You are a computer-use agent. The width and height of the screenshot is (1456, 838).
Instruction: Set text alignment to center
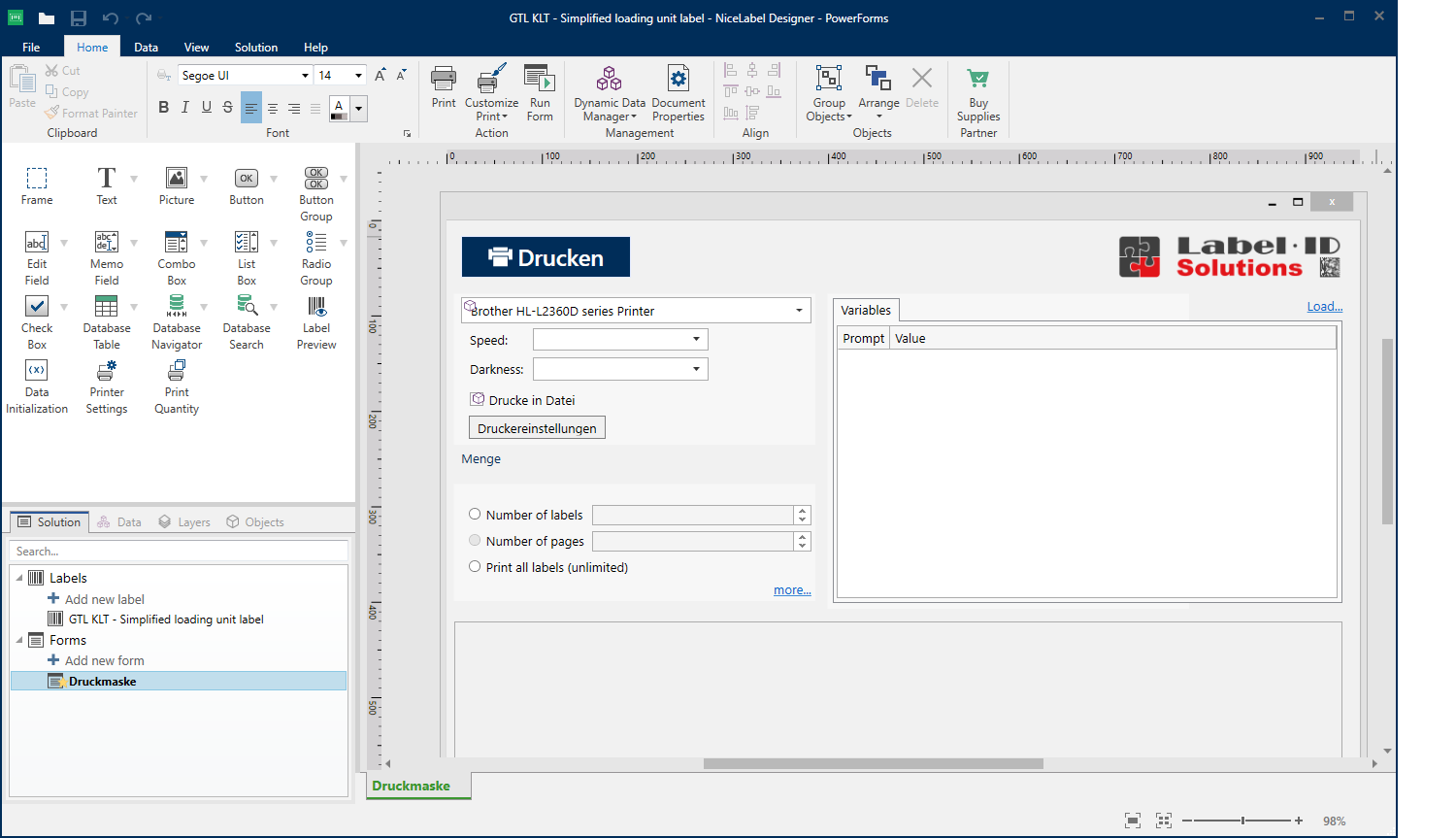pyautogui.click(x=273, y=109)
